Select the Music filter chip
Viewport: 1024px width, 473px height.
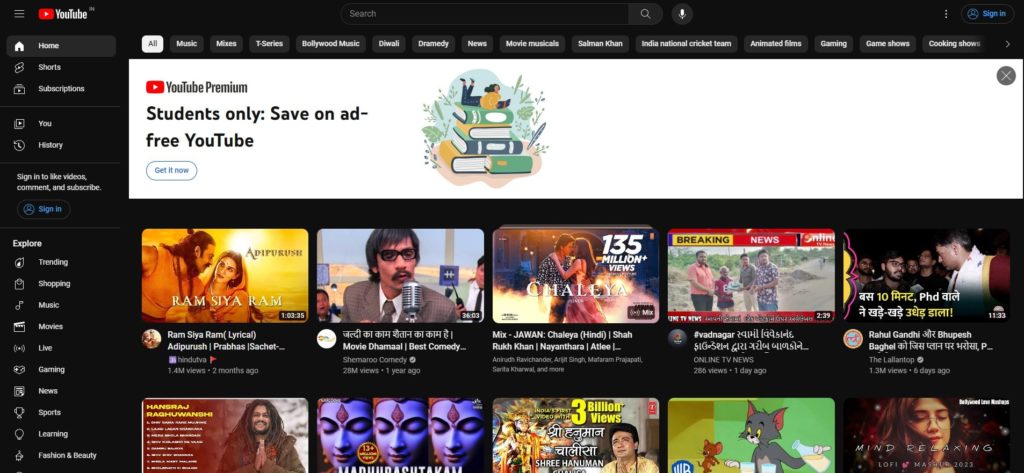[187, 44]
